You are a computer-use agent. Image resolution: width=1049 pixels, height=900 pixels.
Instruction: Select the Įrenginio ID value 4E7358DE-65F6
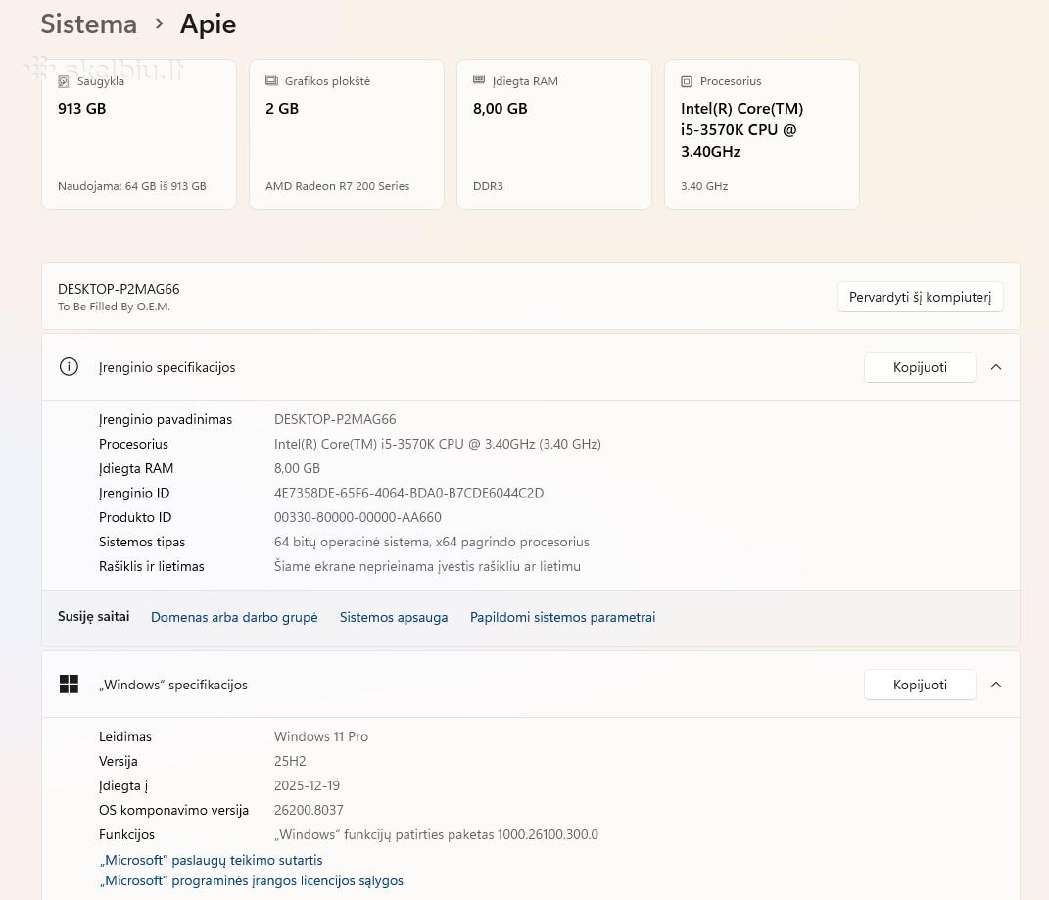pyautogui.click(x=409, y=493)
